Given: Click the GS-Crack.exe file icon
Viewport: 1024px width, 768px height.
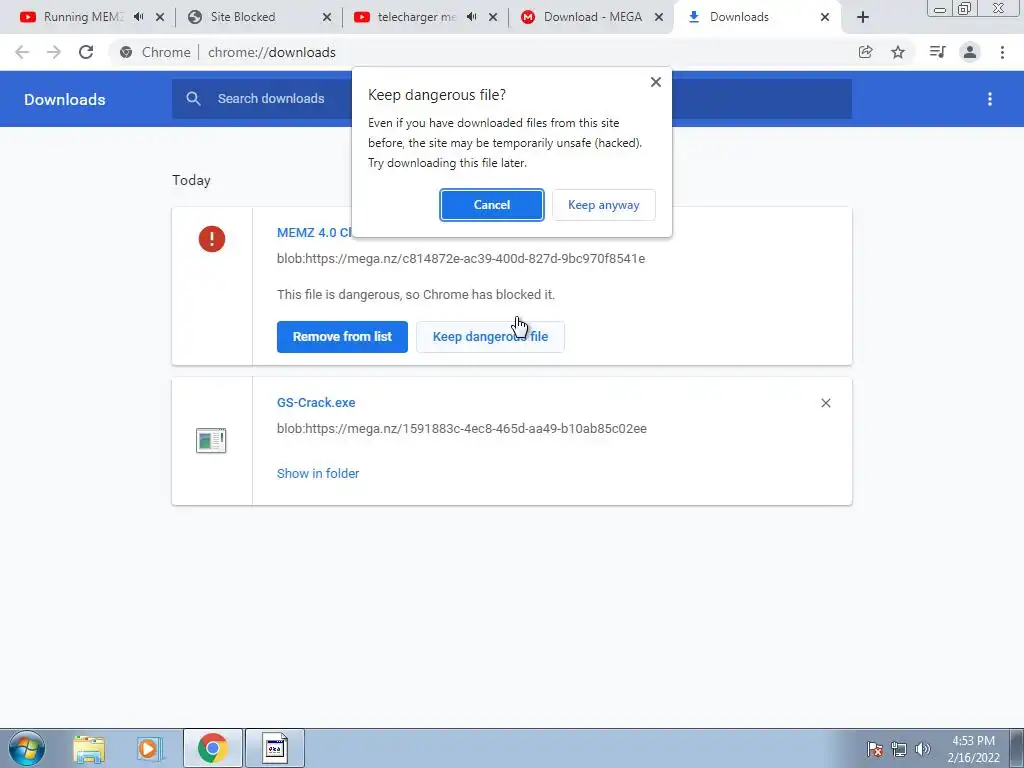Looking at the screenshot, I should [211, 440].
